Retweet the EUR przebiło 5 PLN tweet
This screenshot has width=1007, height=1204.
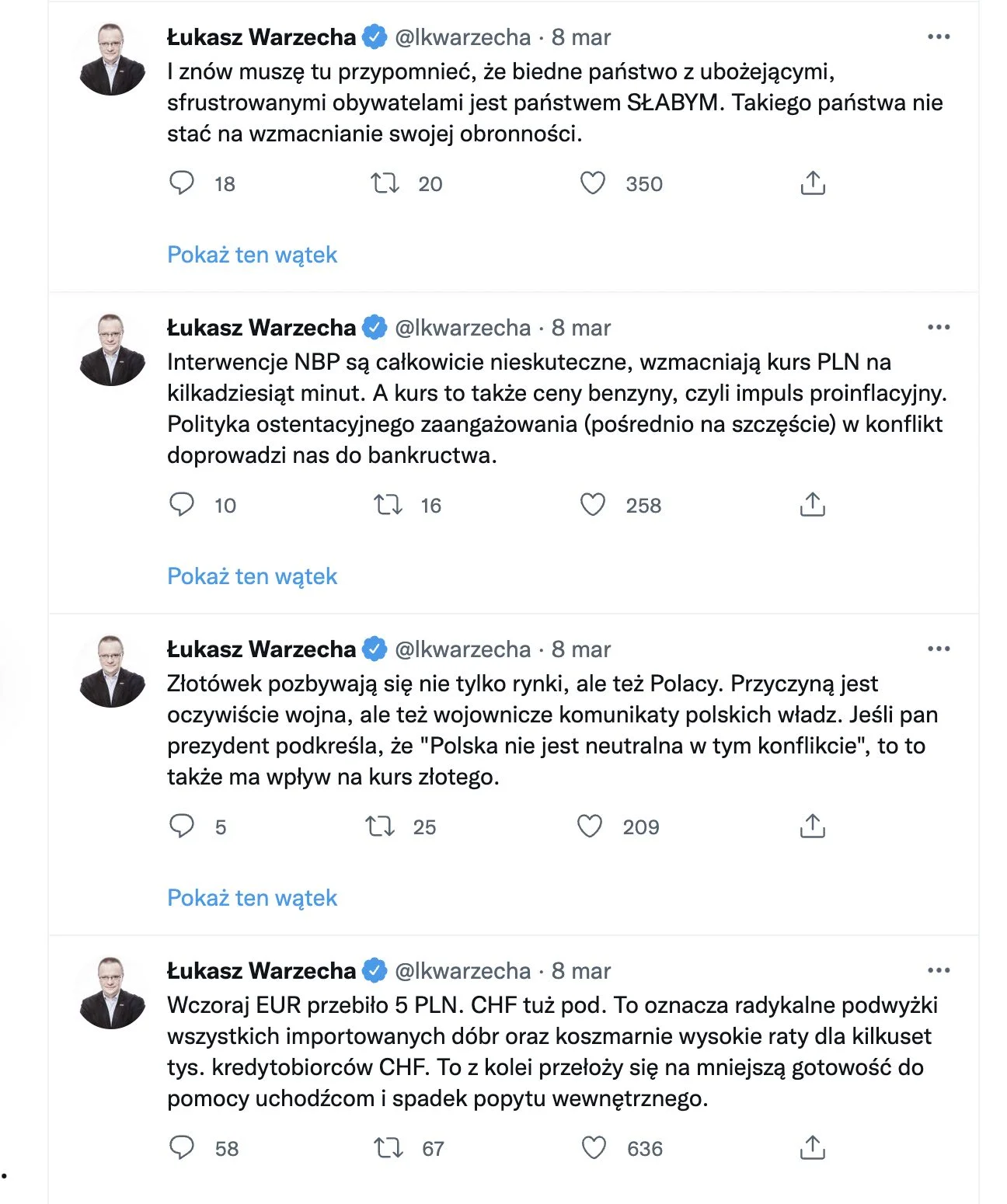[x=388, y=1147]
